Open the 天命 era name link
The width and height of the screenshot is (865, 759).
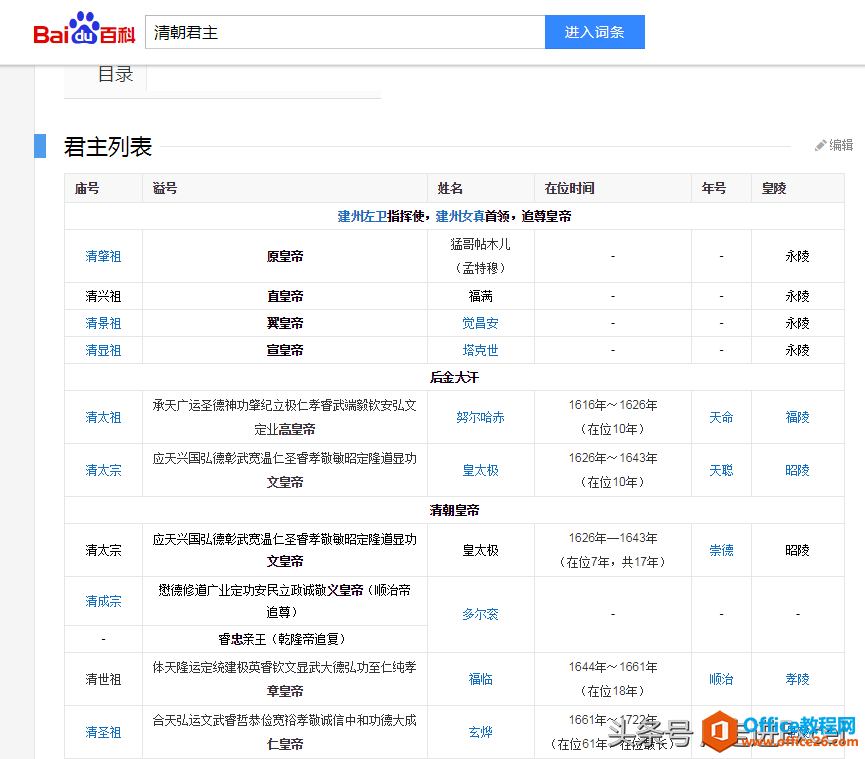coord(721,418)
